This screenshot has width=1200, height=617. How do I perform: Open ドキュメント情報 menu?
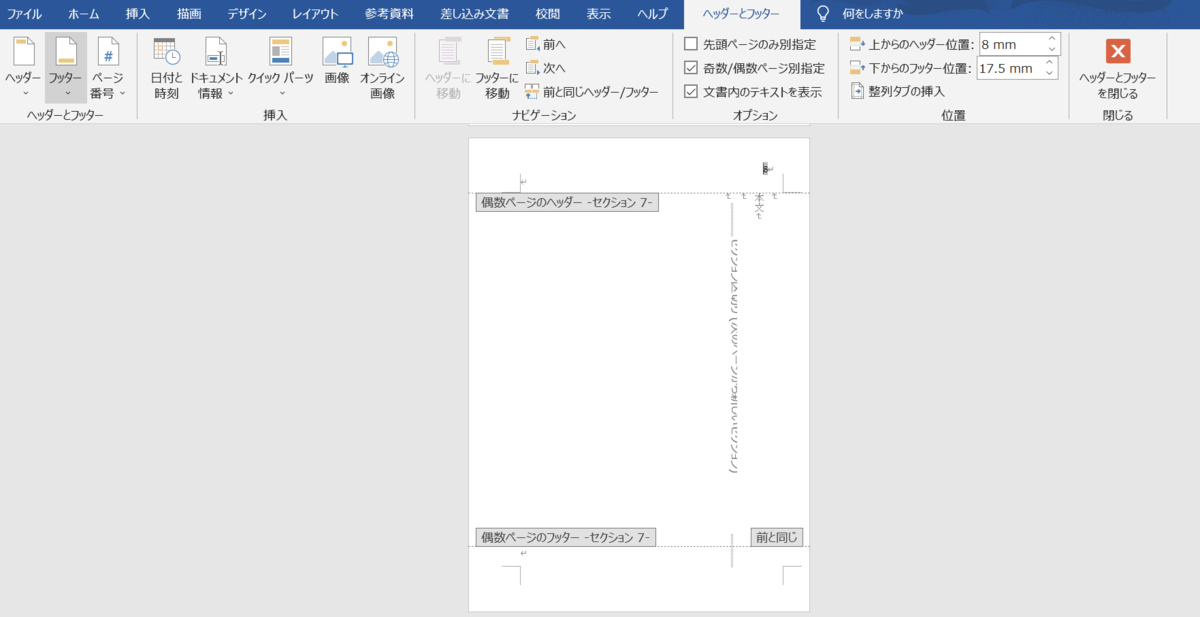coord(216,67)
